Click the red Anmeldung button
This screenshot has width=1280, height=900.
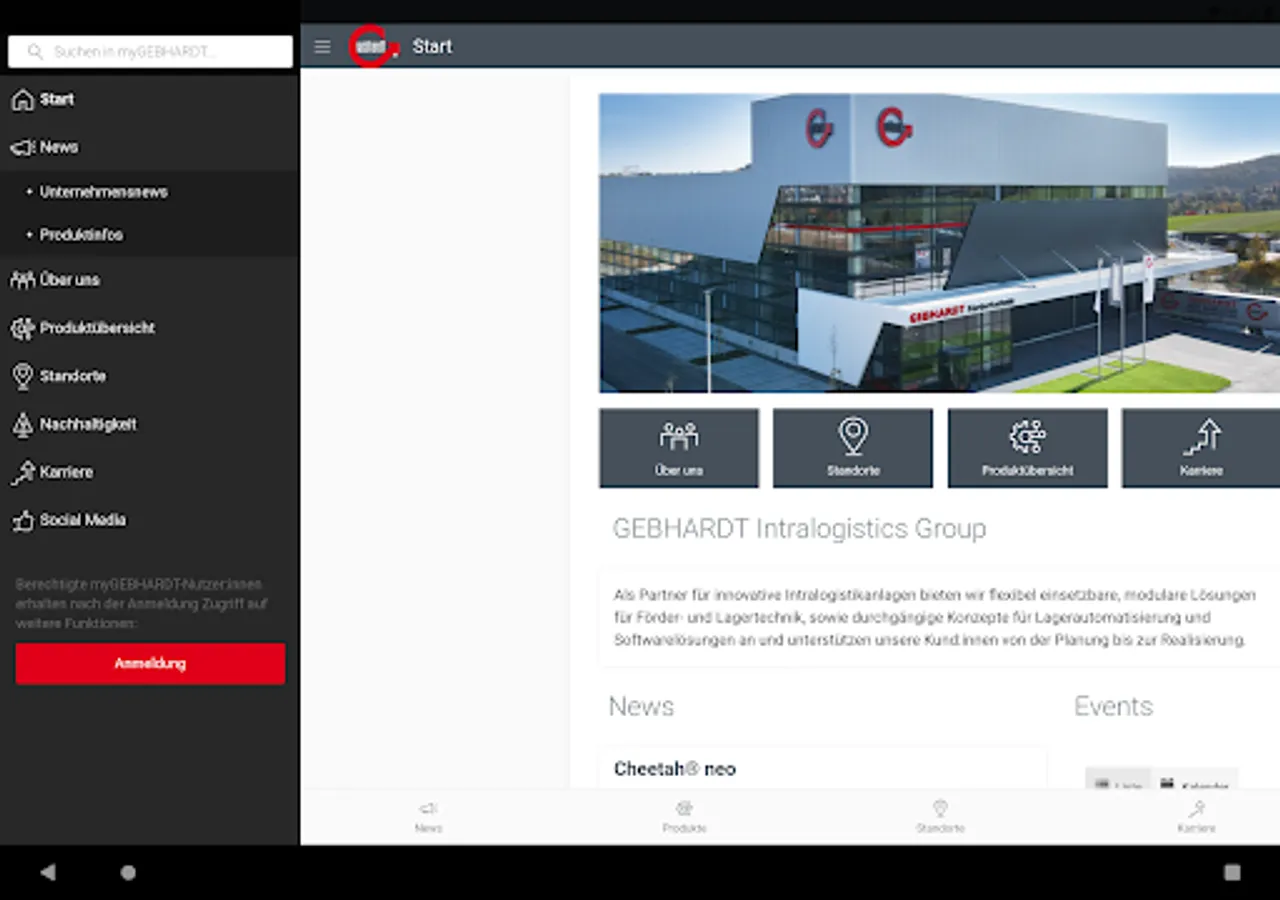tap(150, 664)
